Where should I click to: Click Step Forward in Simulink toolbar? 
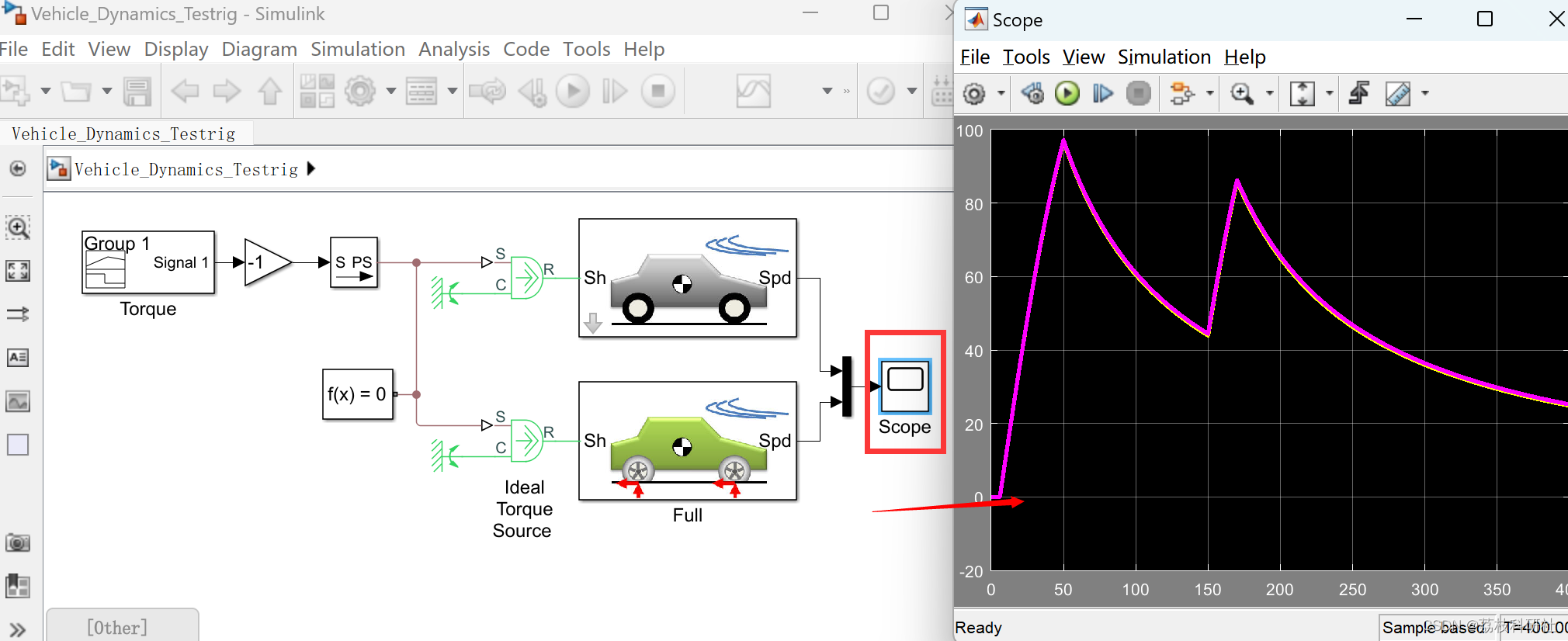[615, 91]
